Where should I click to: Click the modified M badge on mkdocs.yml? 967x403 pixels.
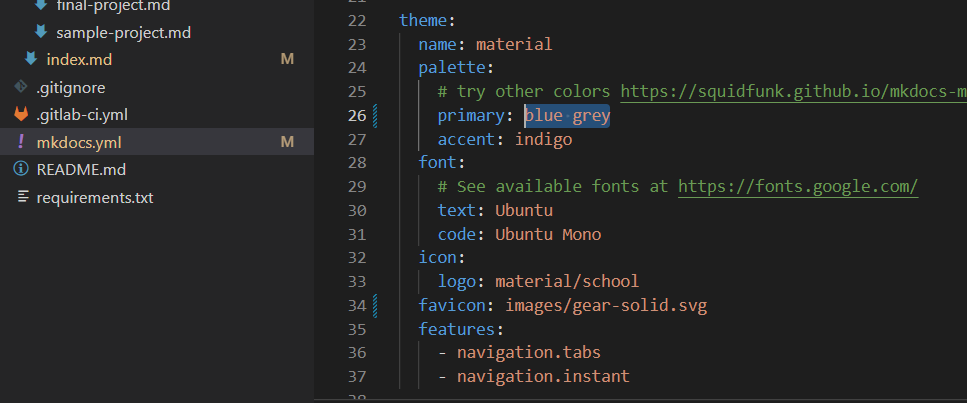point(287,142)
